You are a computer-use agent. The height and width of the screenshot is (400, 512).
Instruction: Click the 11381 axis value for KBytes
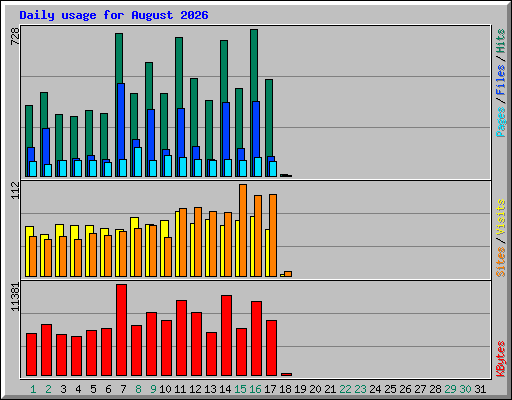pyautogui.click(x=15, y=297)
